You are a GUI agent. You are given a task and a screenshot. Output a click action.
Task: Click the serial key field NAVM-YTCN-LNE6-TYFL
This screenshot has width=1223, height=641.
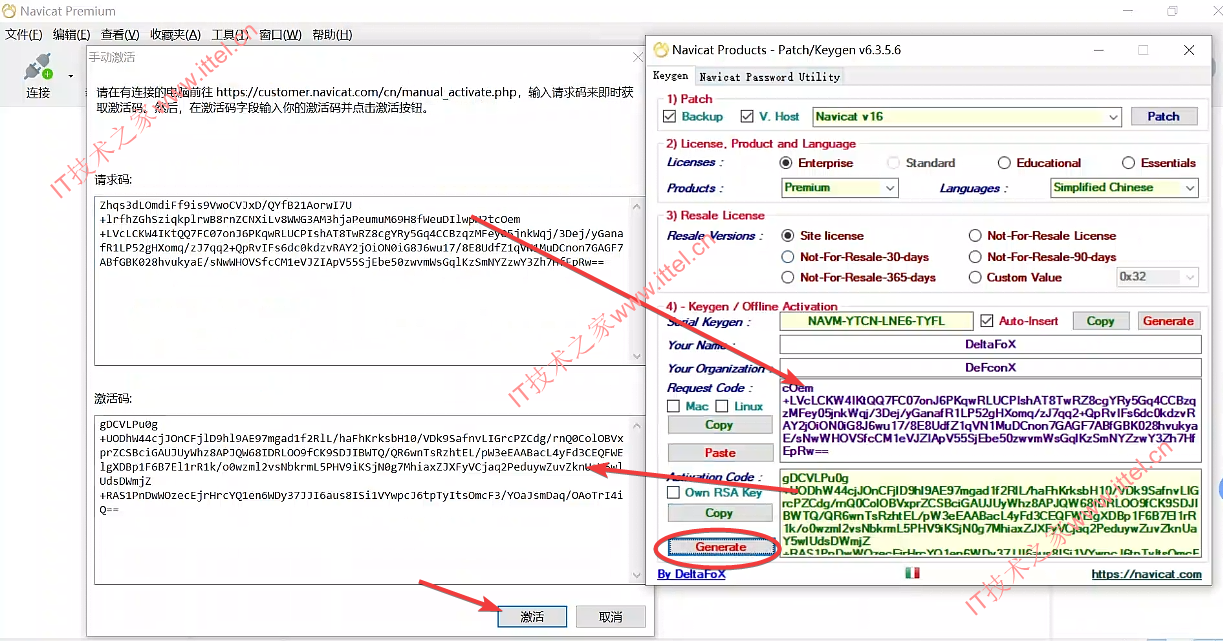(876, 321)
